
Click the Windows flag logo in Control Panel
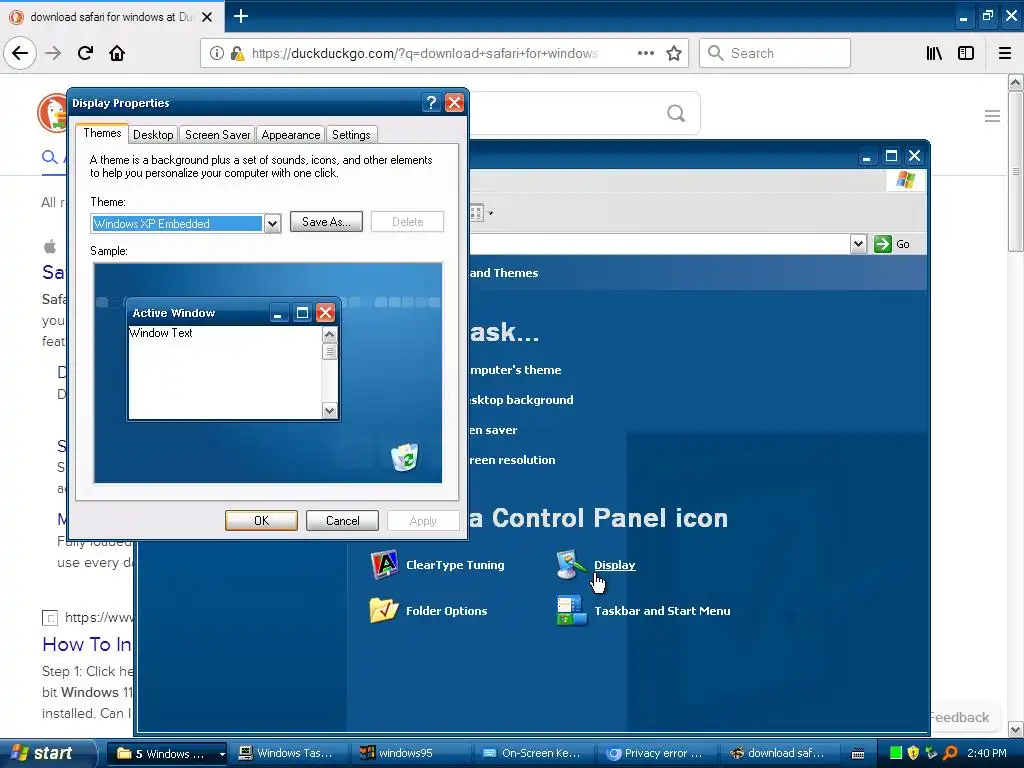(905, 180)
